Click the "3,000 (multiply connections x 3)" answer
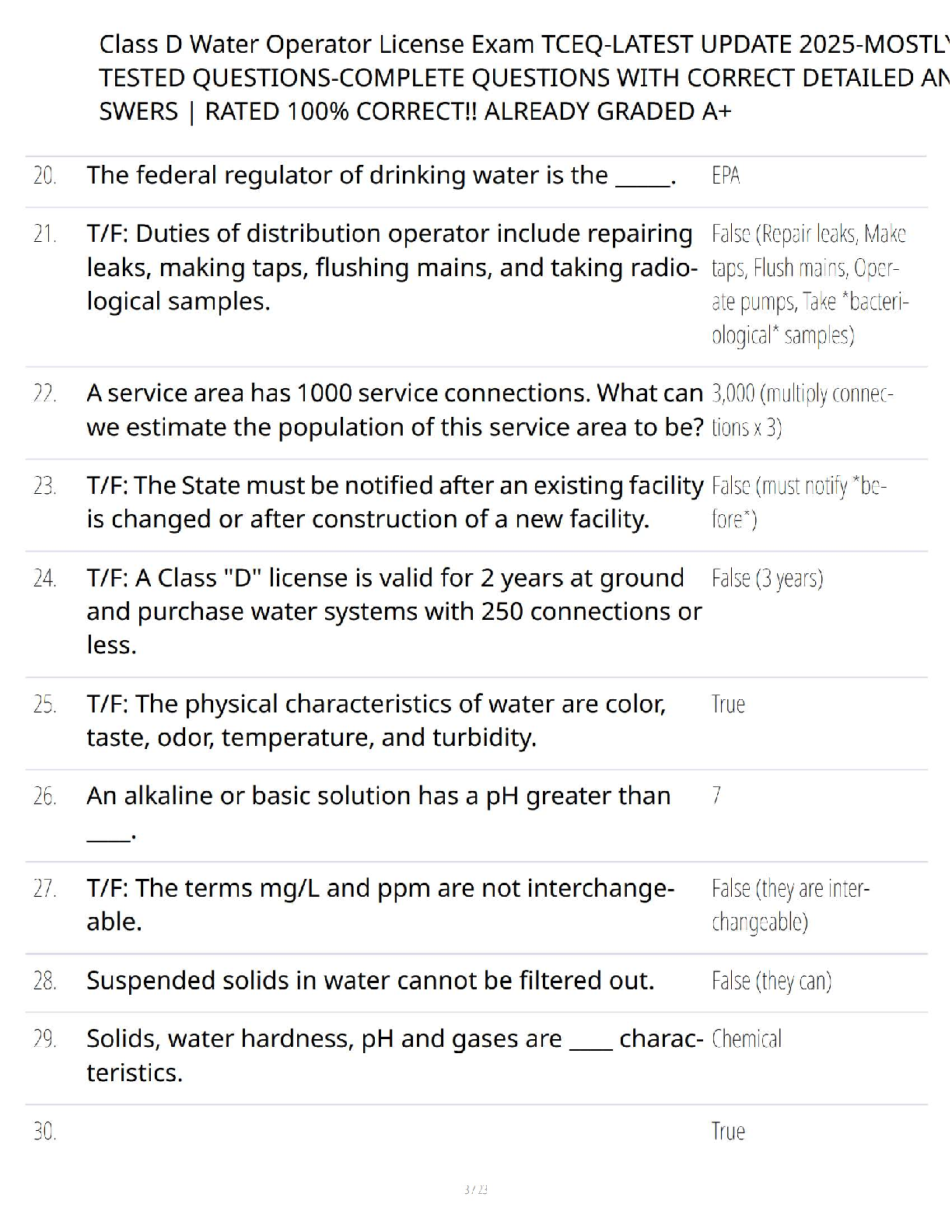952x1232 pixels. (802, 410)
